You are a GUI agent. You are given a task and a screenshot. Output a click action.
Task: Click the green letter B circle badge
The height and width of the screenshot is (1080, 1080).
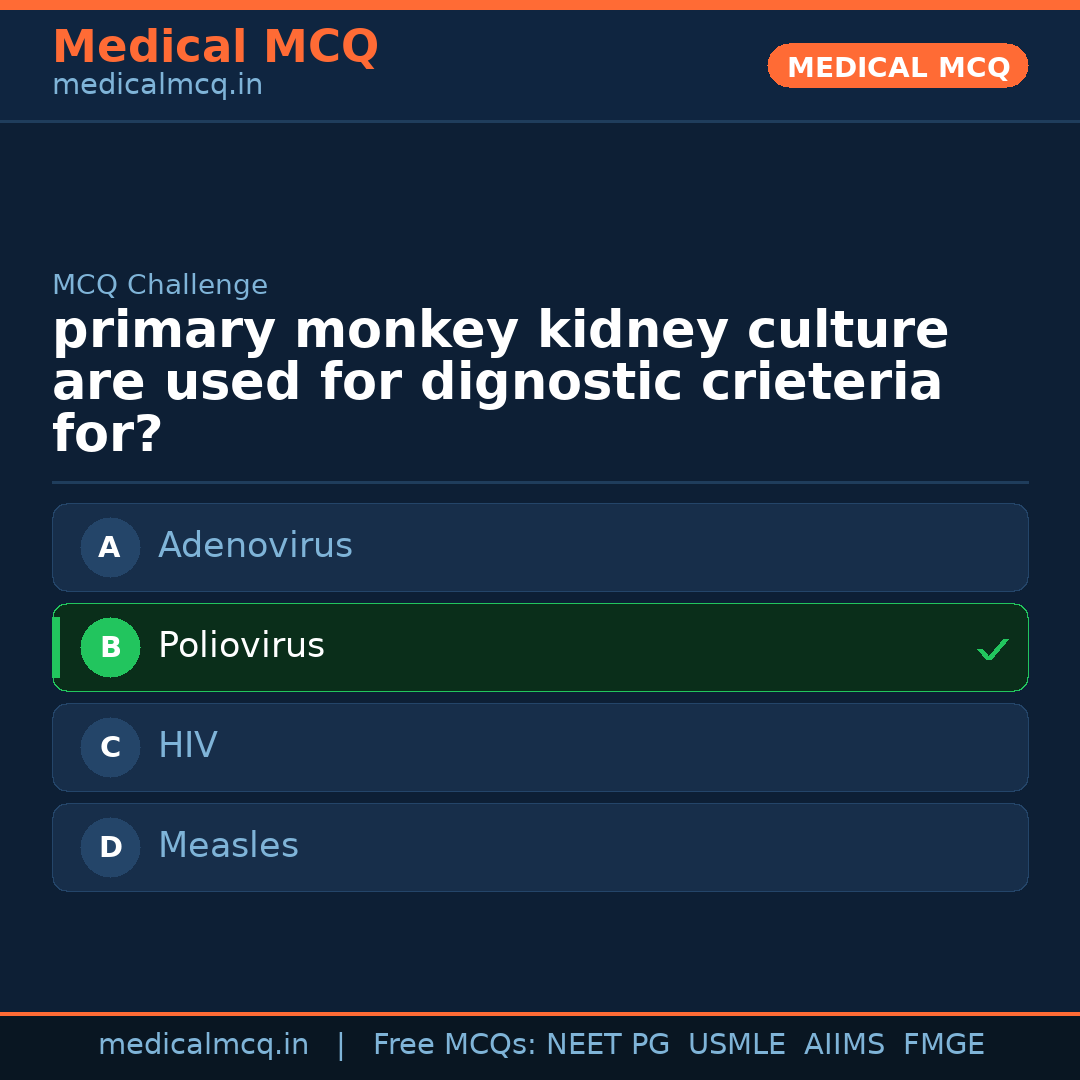(110, 647)
